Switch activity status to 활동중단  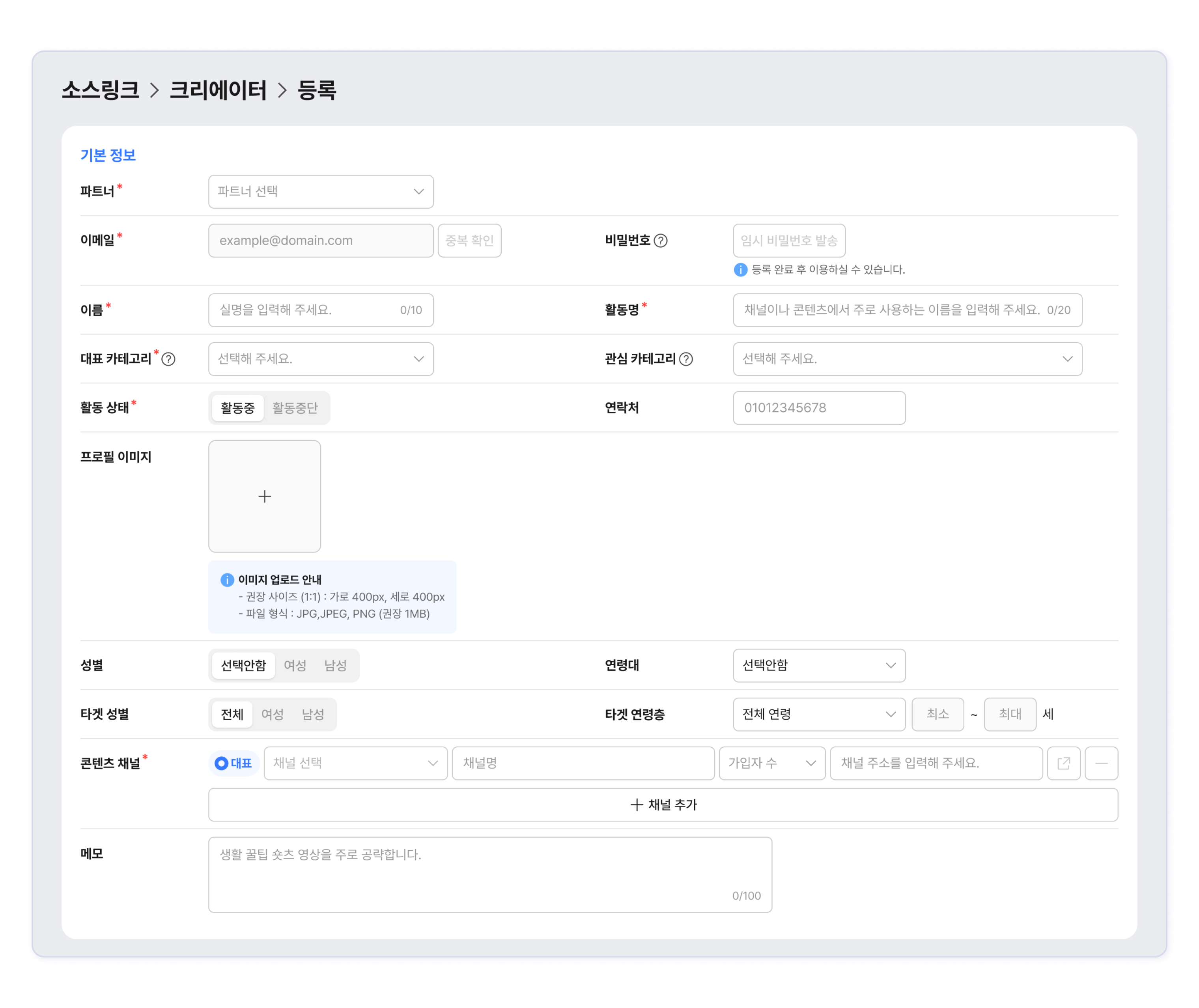(295, 408)
